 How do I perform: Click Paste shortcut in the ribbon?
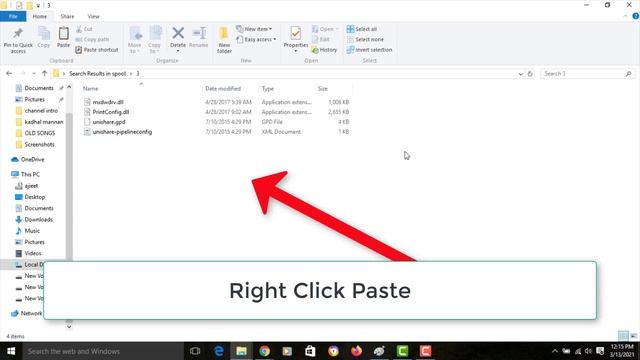97,50
